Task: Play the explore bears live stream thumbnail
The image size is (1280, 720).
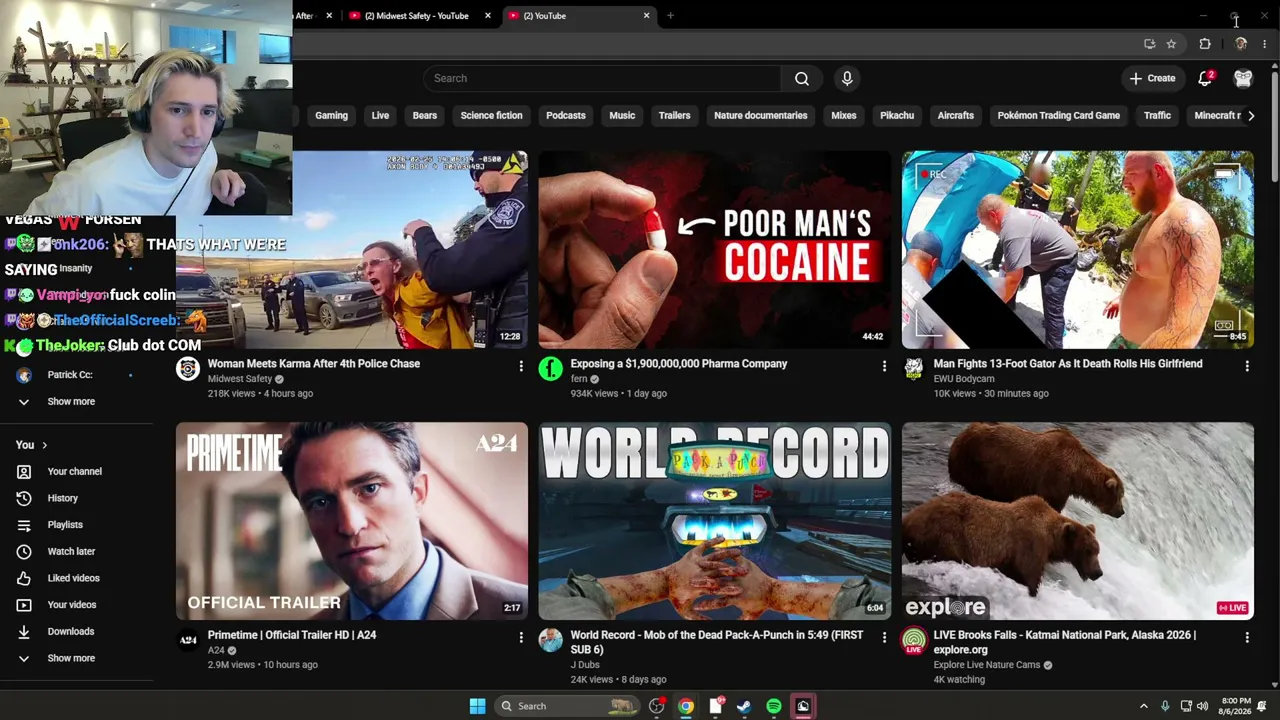Action: click(1078, 520)
